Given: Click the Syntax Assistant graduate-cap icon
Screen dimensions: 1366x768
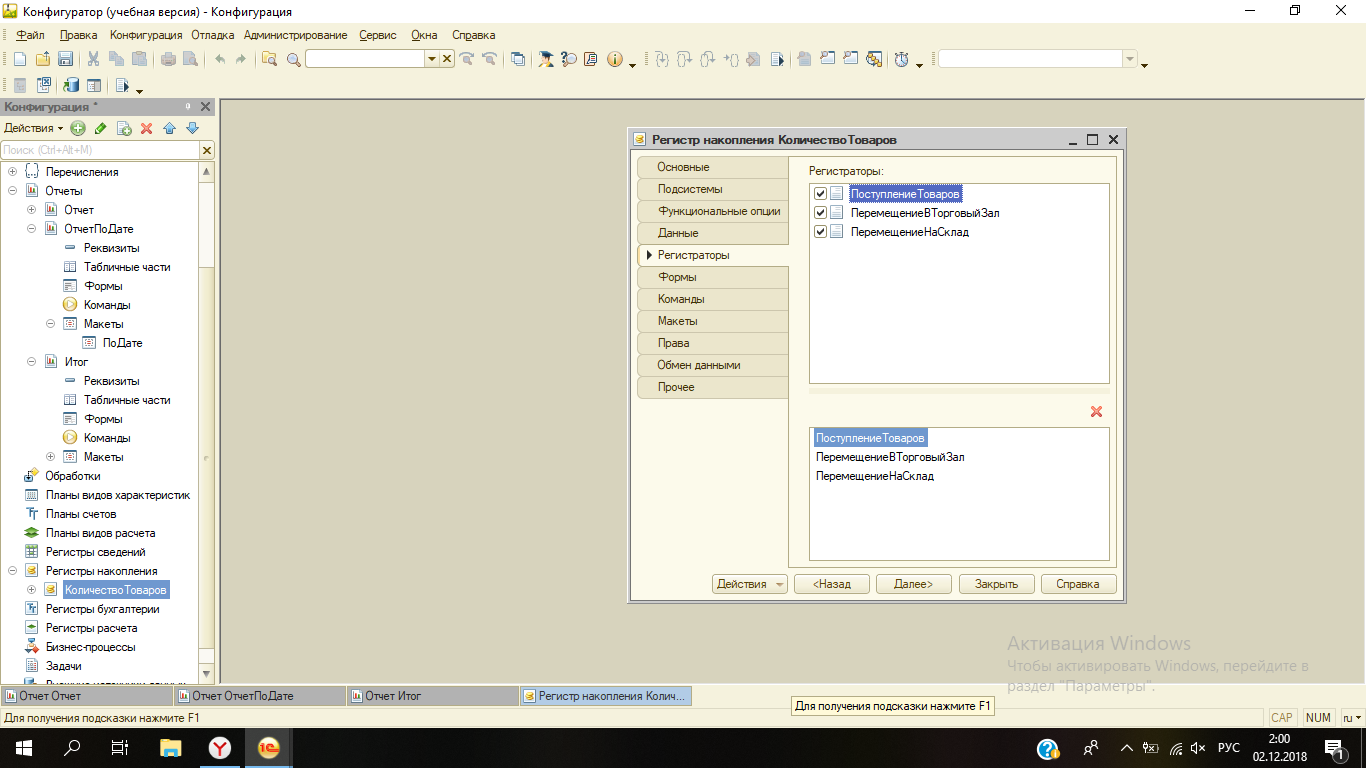Looking at the screenshot, I should tap(546, 59).
